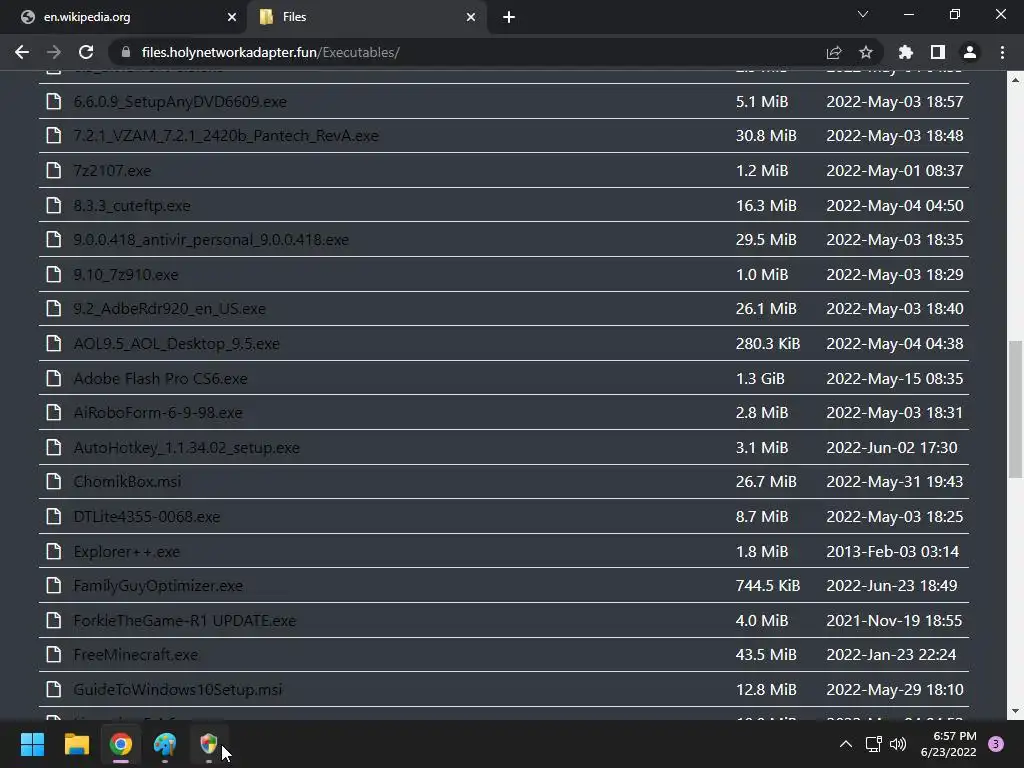The height and width of the screenshot is (768, 1024).
Task: Open 9.10_7z910.exe
Action: [125, 274]
